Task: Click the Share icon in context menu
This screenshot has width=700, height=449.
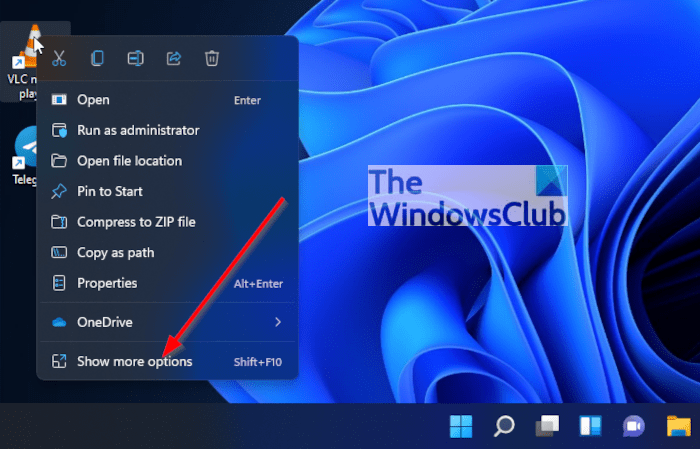Action: 174,58
